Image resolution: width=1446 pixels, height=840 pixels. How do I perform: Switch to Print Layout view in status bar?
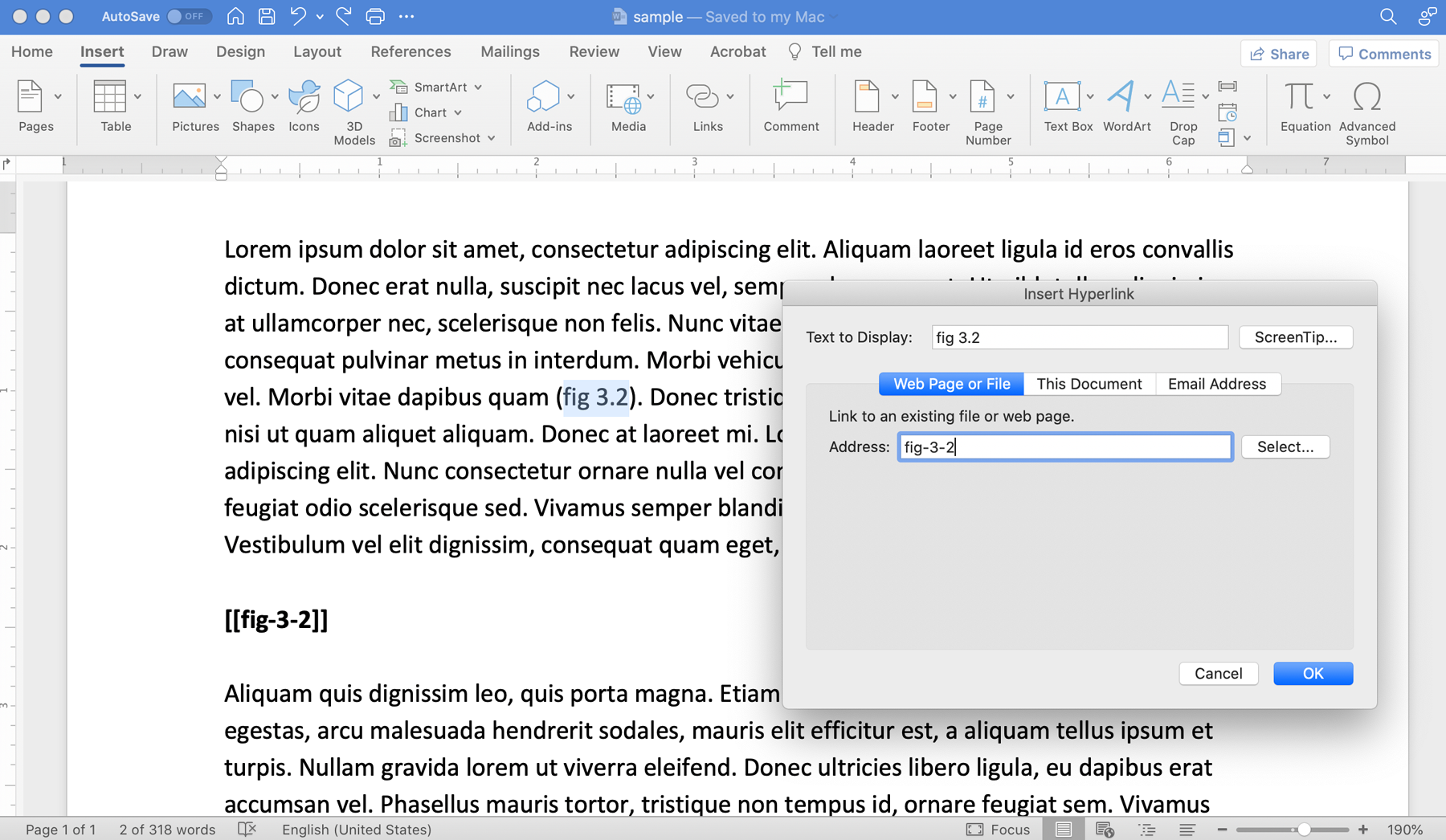point(1063,830)
